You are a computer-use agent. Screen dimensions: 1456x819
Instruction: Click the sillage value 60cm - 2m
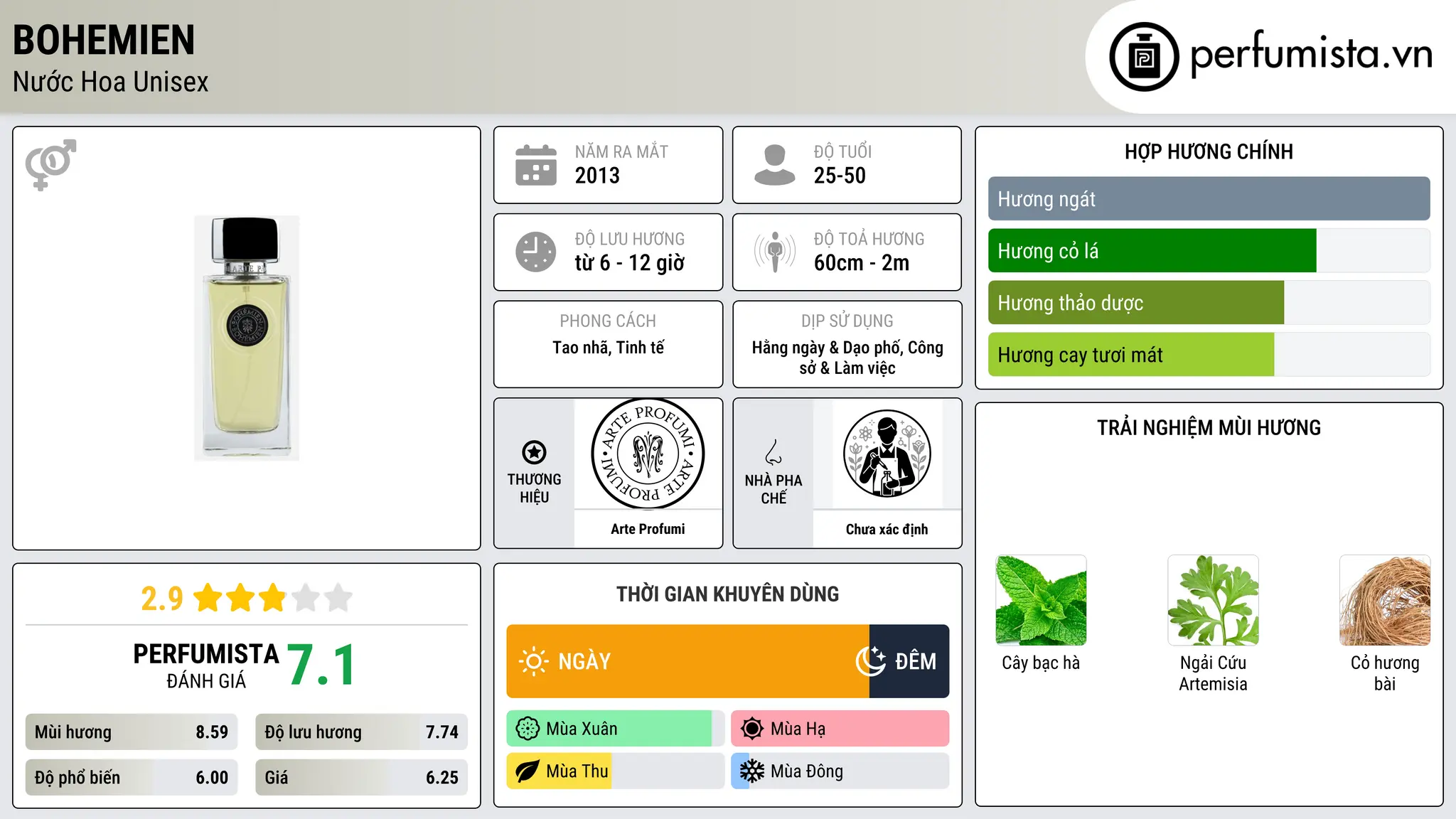coord(862,263)
